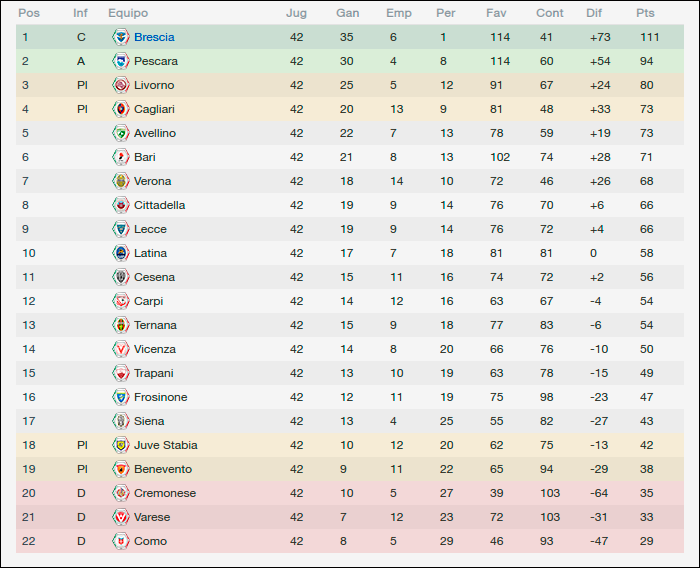Click the Ternana club crest
Viewport: 700px width, 568px height.
(x=121, y=325)
